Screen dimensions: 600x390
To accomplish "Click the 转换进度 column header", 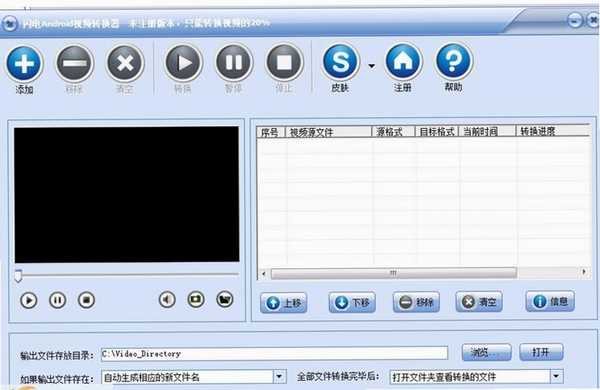I will click(553, 131).
